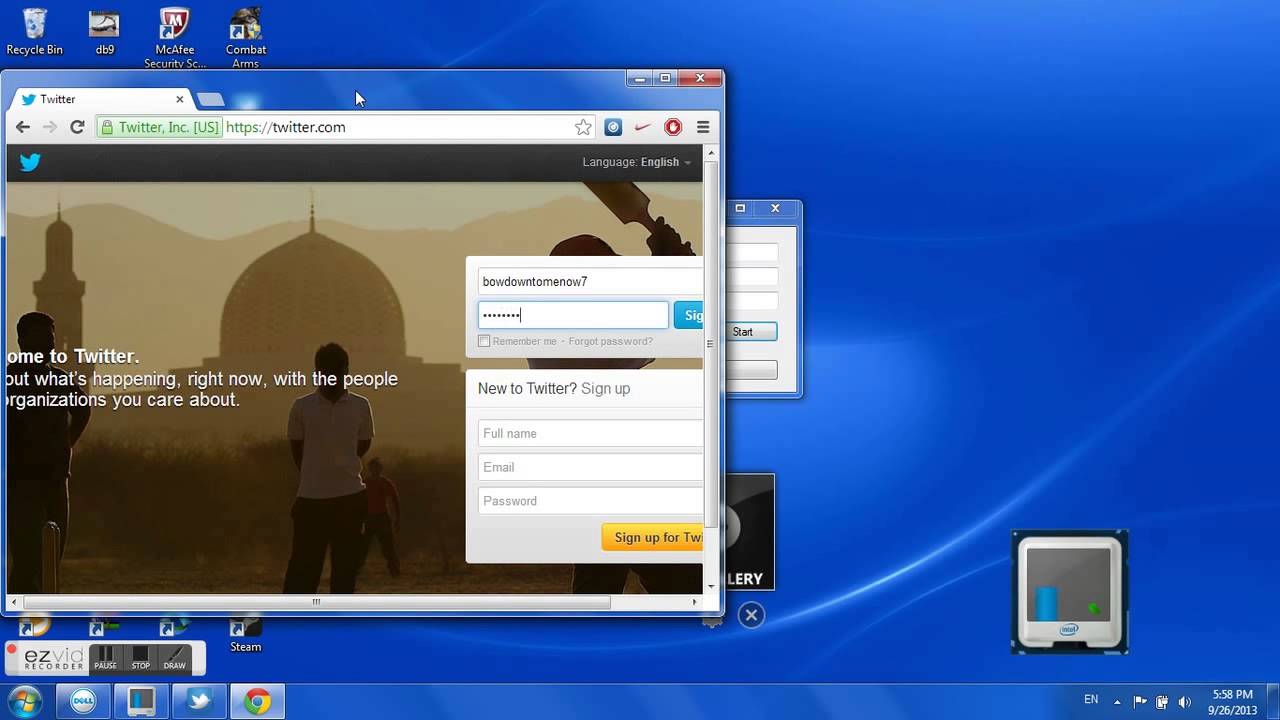This screenshot has width=1280, height=720.
Task: Close the Twitter tab
Action: (x=180, y=99)
